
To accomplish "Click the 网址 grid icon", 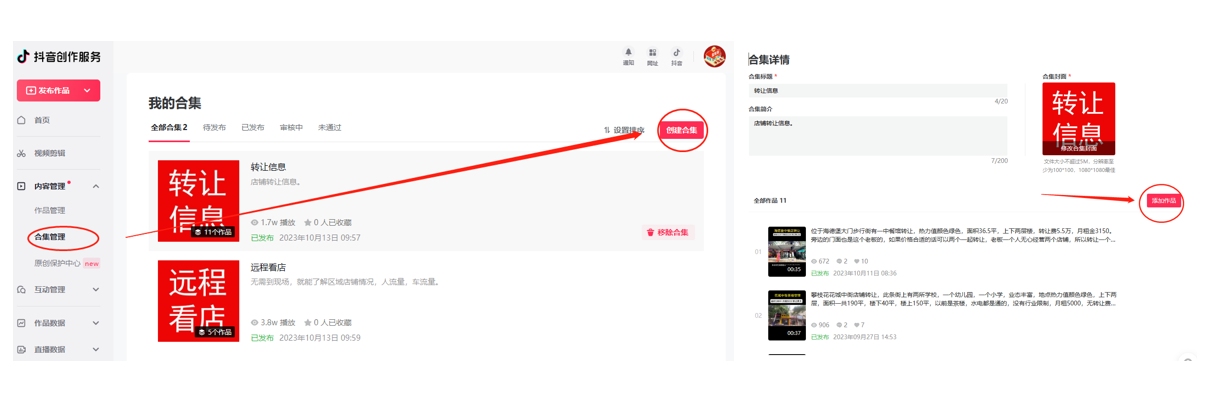I will tap(652, 53).
